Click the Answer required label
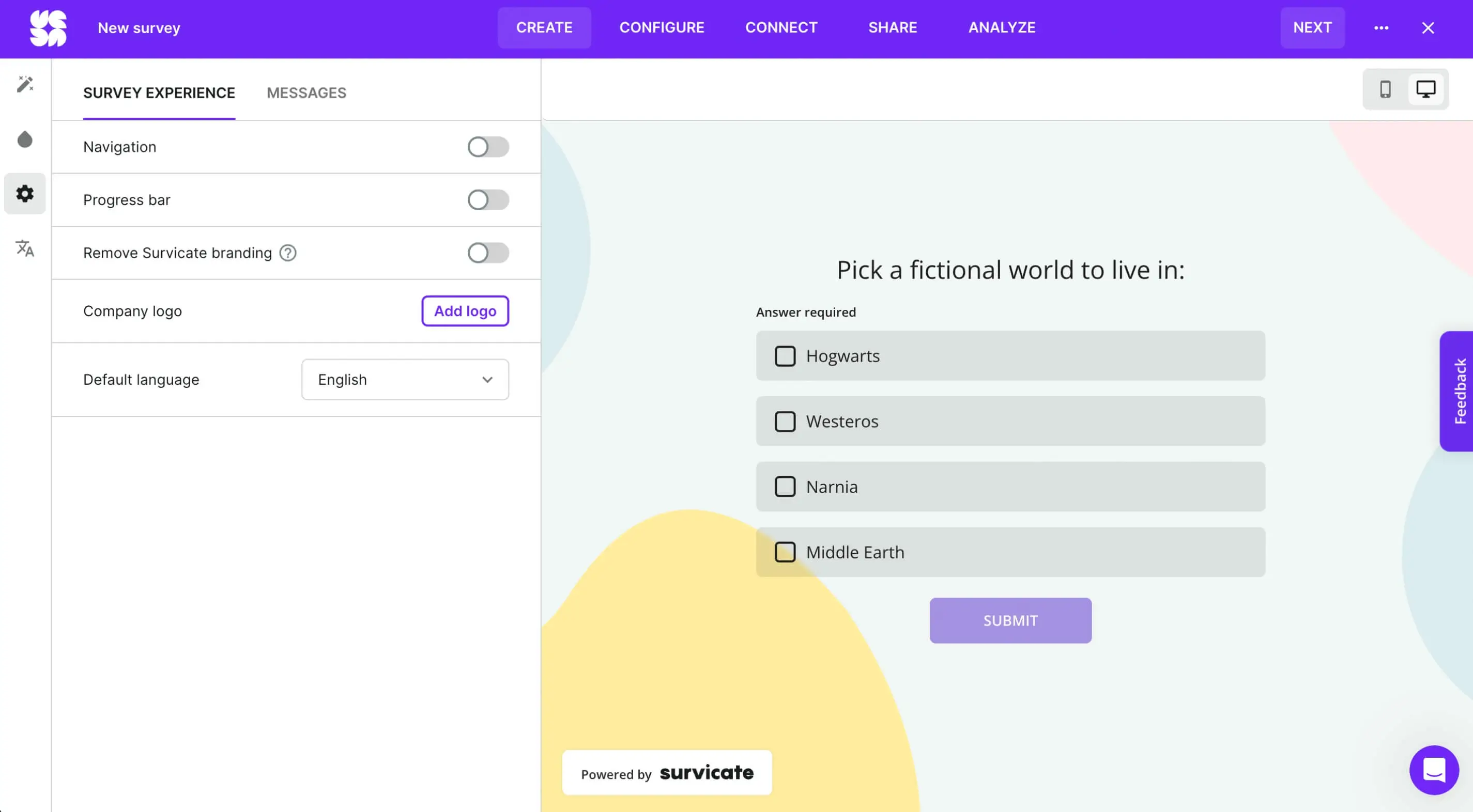This screenshot has height=812, width=1473. coord(806,312)
